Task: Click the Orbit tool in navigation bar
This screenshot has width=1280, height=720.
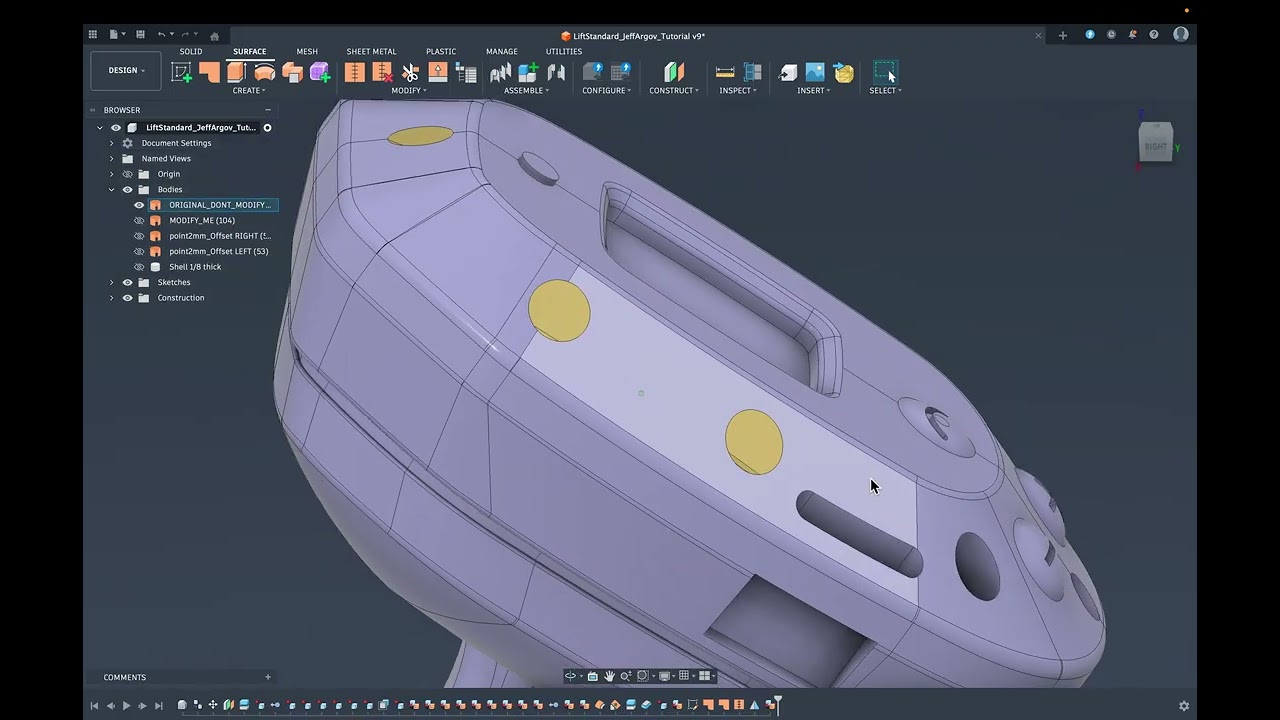Action: [x=571, y=676]
